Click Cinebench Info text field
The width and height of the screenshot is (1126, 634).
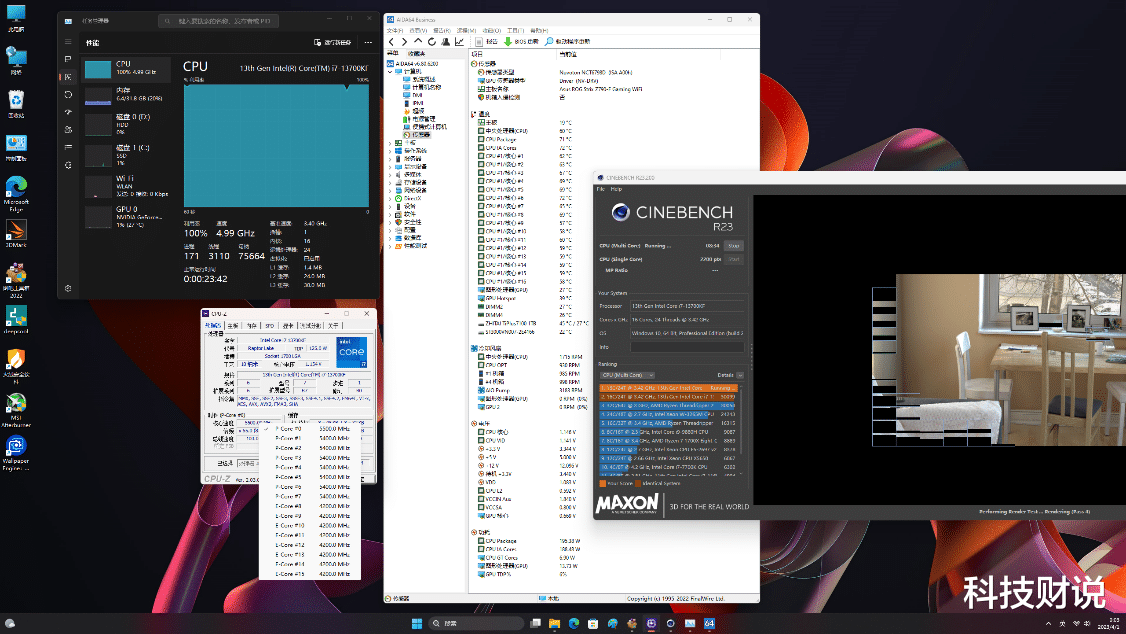tap(687, 347)
